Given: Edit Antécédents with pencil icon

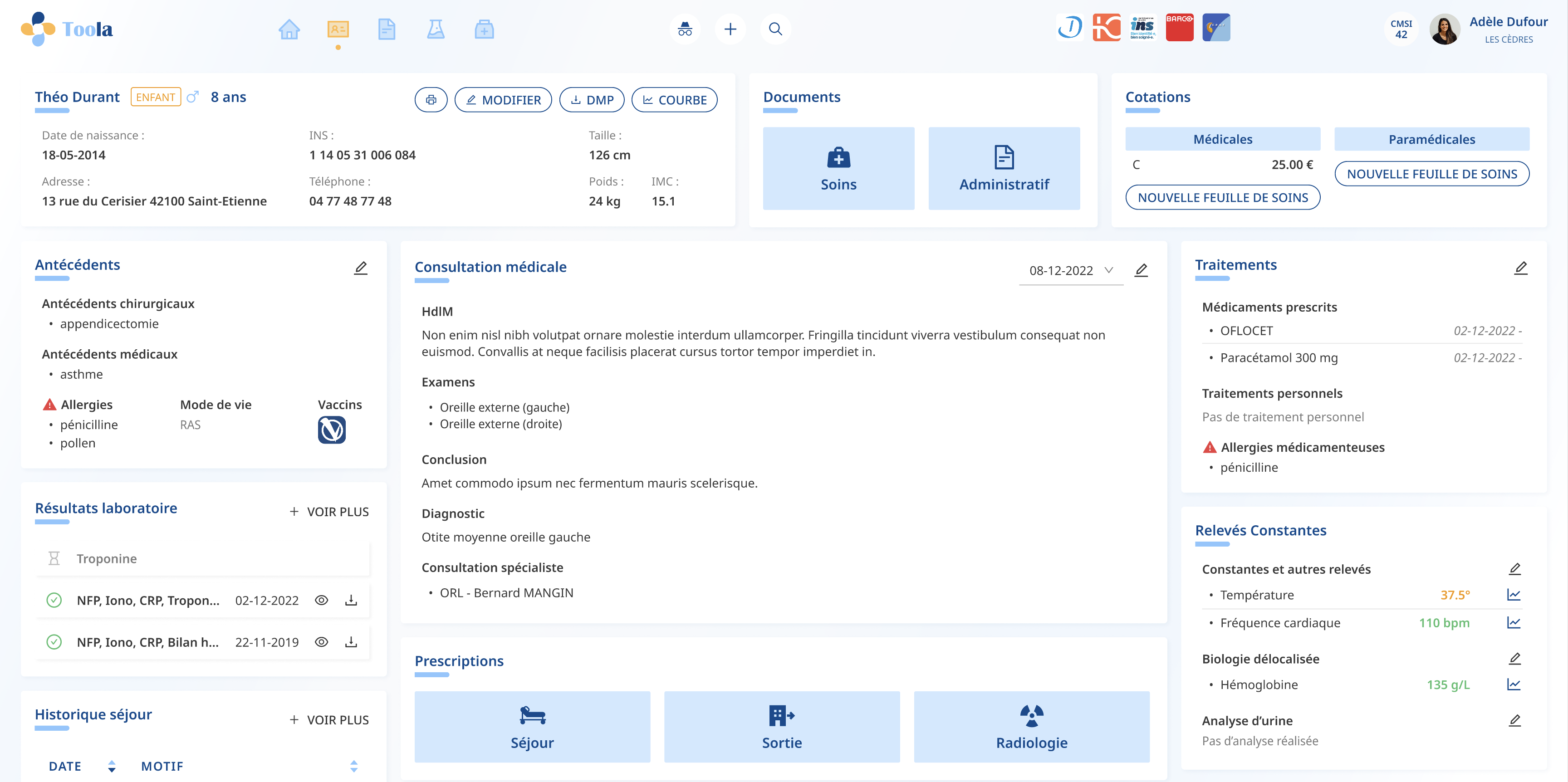Looking at the screenshot, I should 360,268.
